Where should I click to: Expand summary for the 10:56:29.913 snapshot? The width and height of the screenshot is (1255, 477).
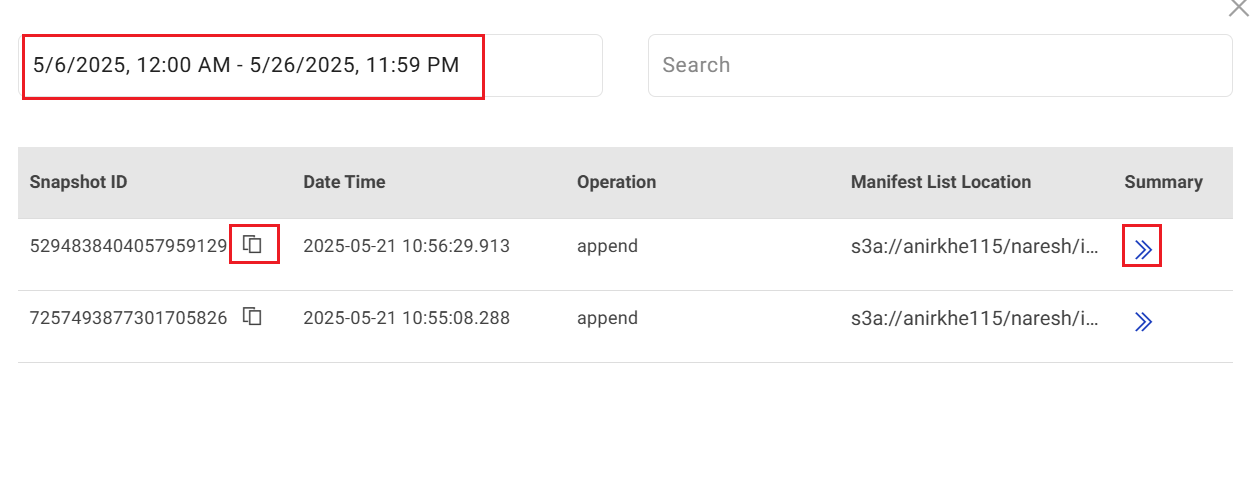point(1142,247)
